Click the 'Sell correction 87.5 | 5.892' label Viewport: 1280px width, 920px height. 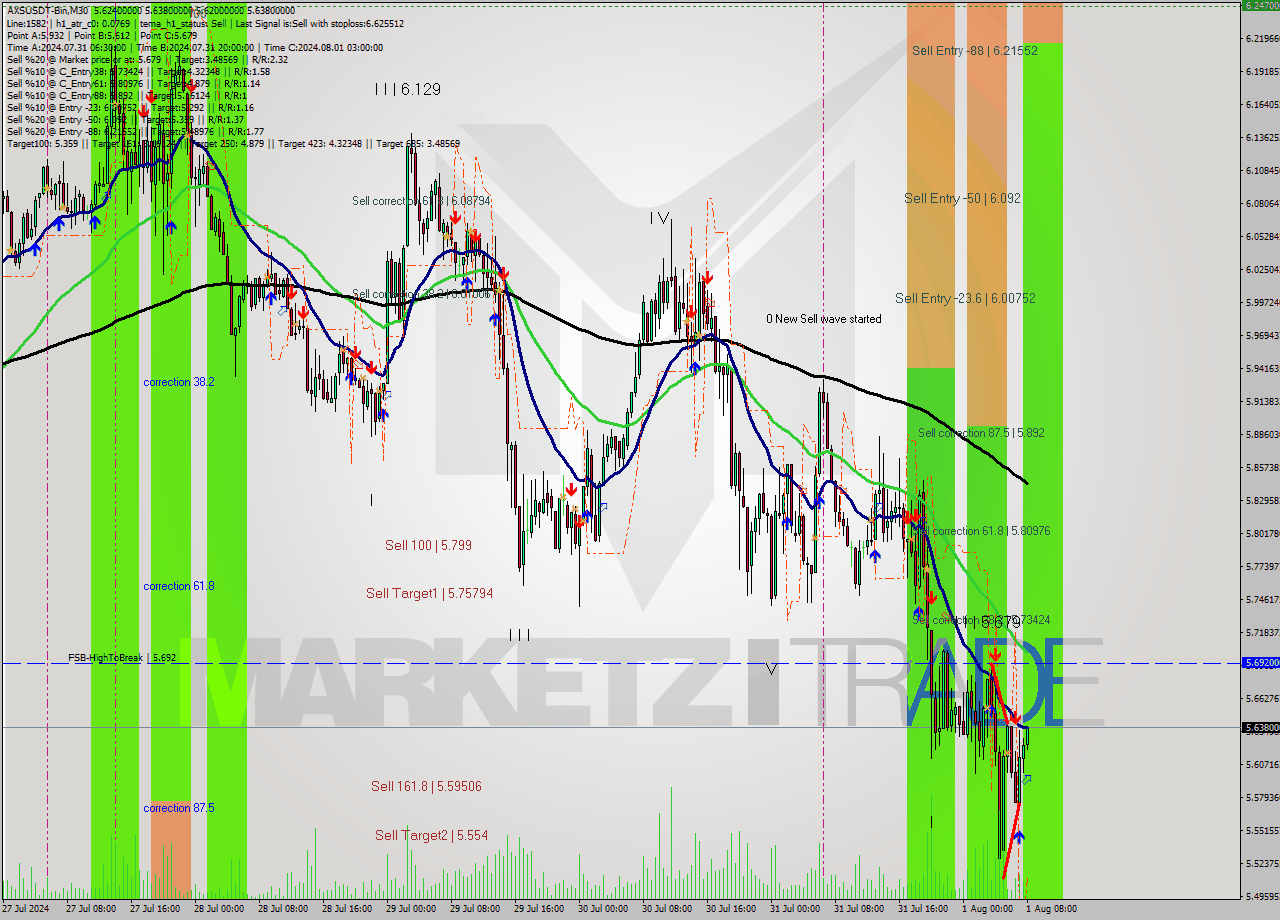click(981, 433)
